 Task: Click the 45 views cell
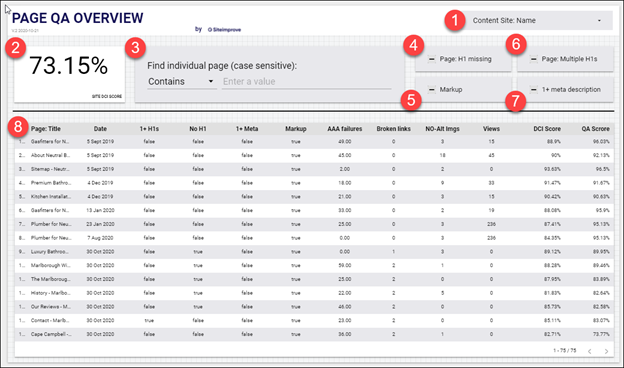491,155
